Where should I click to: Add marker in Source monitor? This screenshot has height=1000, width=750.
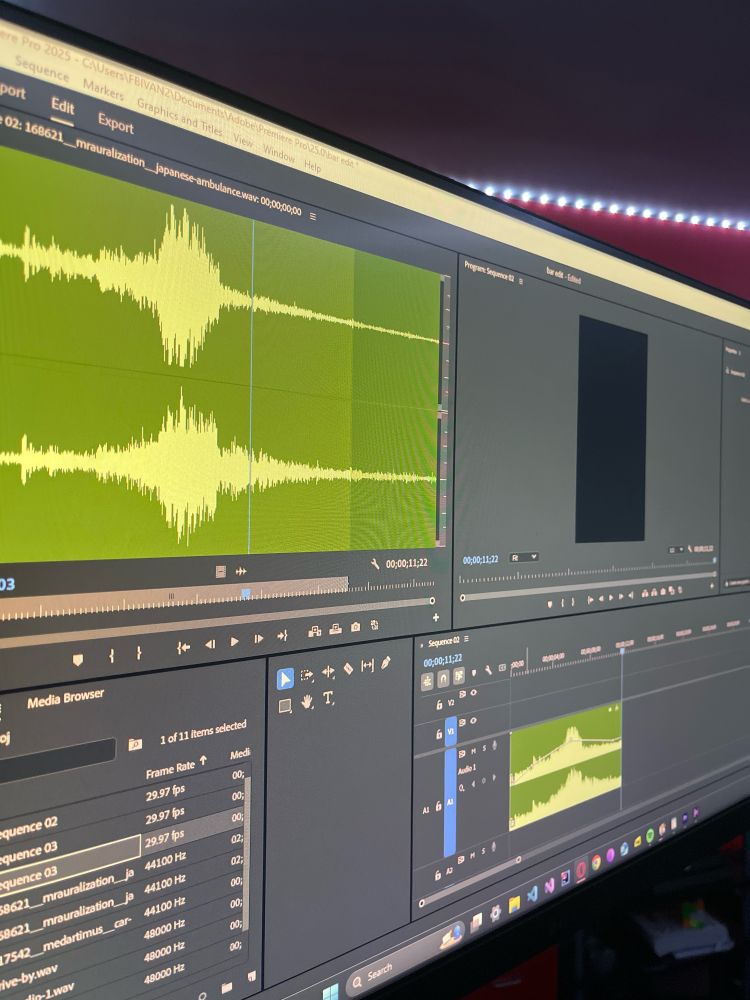coord(78,659)
